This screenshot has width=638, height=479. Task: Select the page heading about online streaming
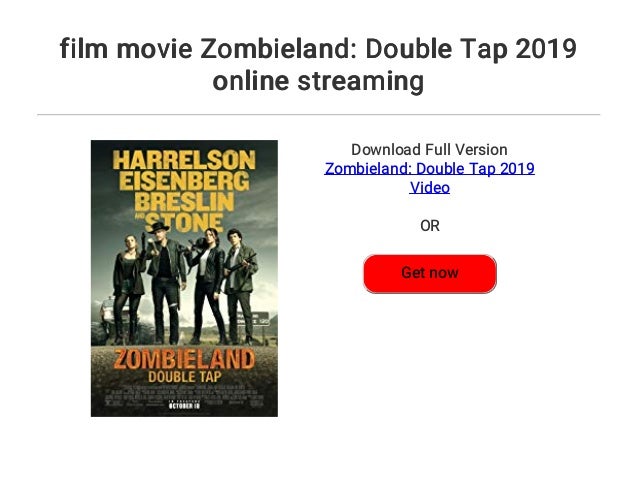coord(318,65)
